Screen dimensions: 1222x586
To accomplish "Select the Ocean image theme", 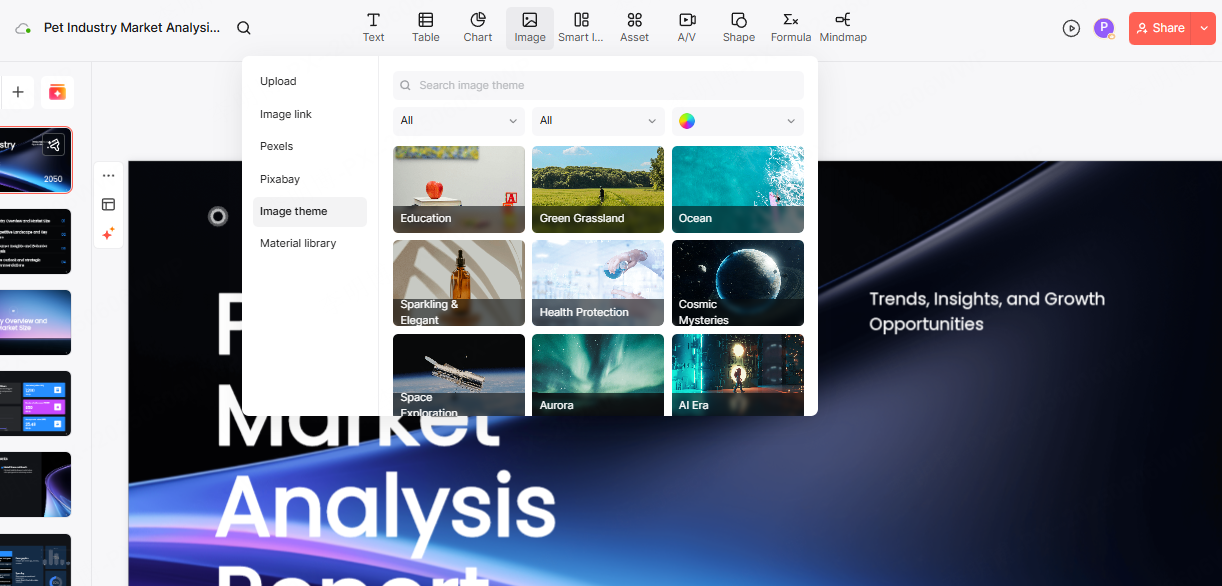I will coord(737,189).
